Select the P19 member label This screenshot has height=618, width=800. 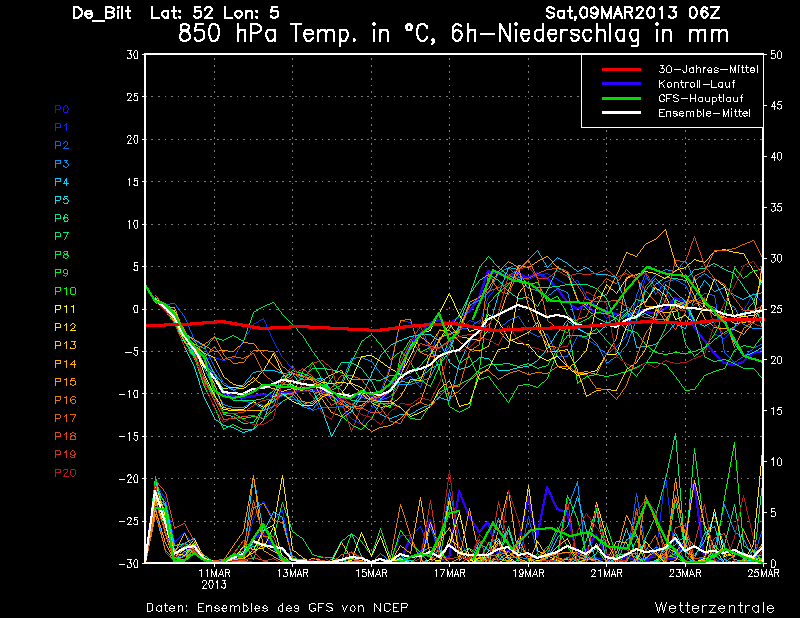click(65, 454)
